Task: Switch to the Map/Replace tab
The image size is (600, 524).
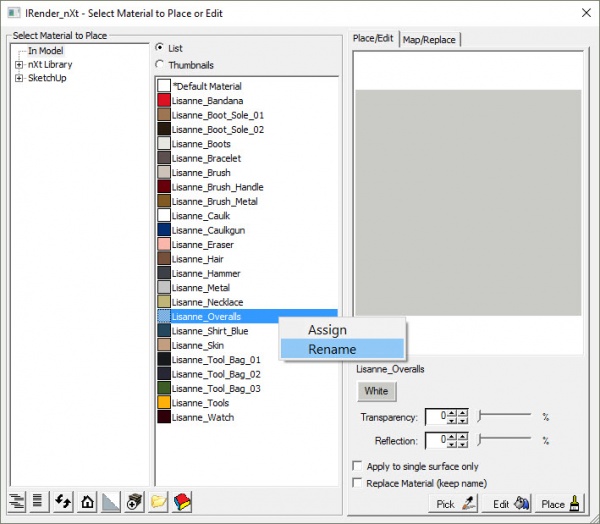Action: point(429,40)
